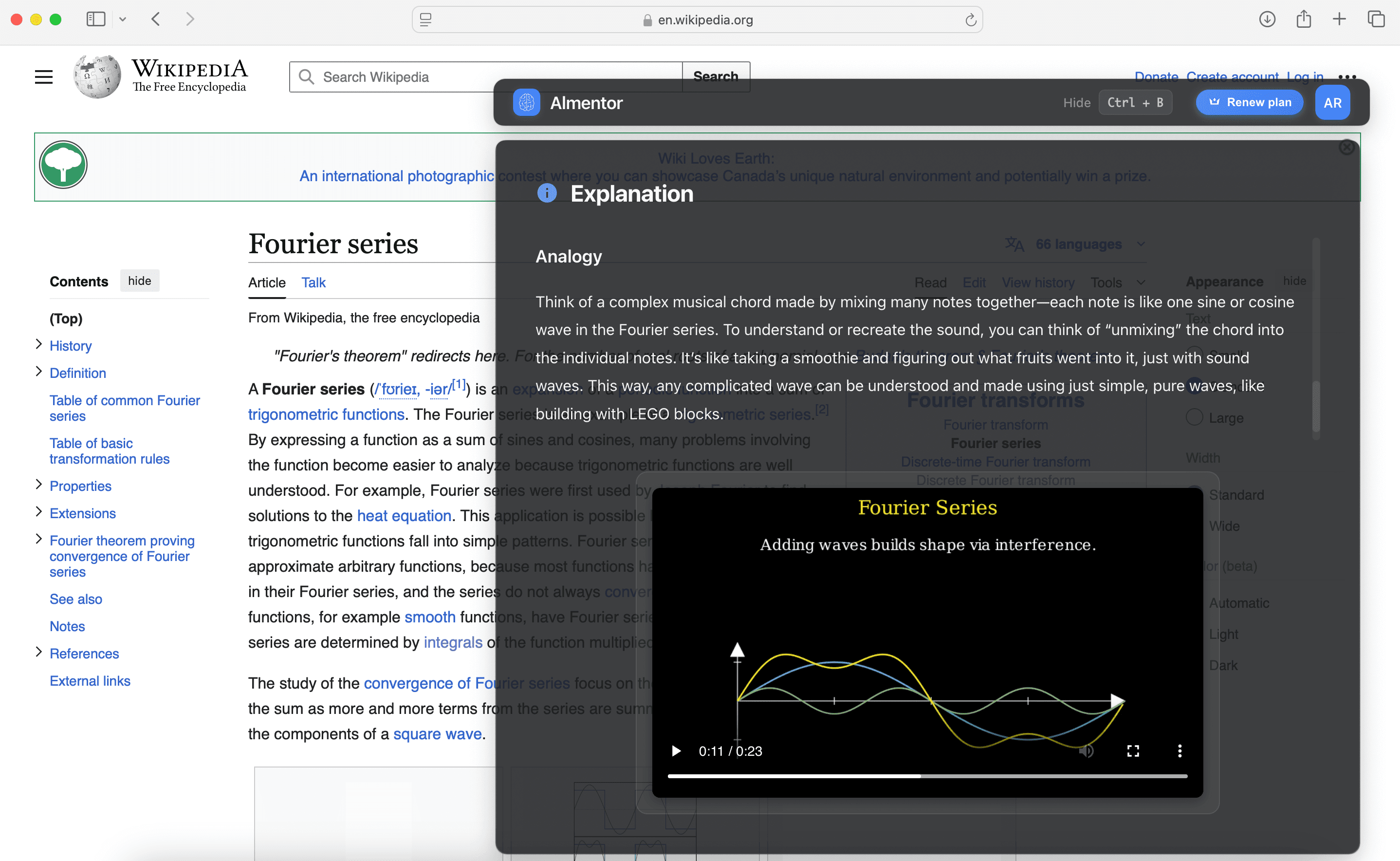Click the Renew plan button
Image resolution: width=1400 pixels, height=861 pixels.
click(x=1250, y=102)
